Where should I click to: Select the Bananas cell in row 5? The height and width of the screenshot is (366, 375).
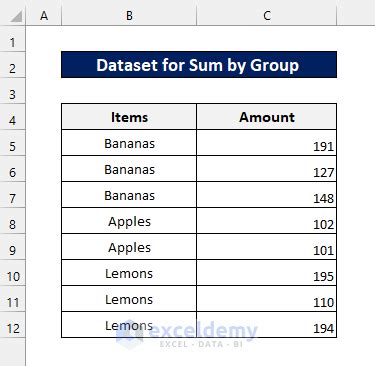pyautogui.click(x=129, y=143)
